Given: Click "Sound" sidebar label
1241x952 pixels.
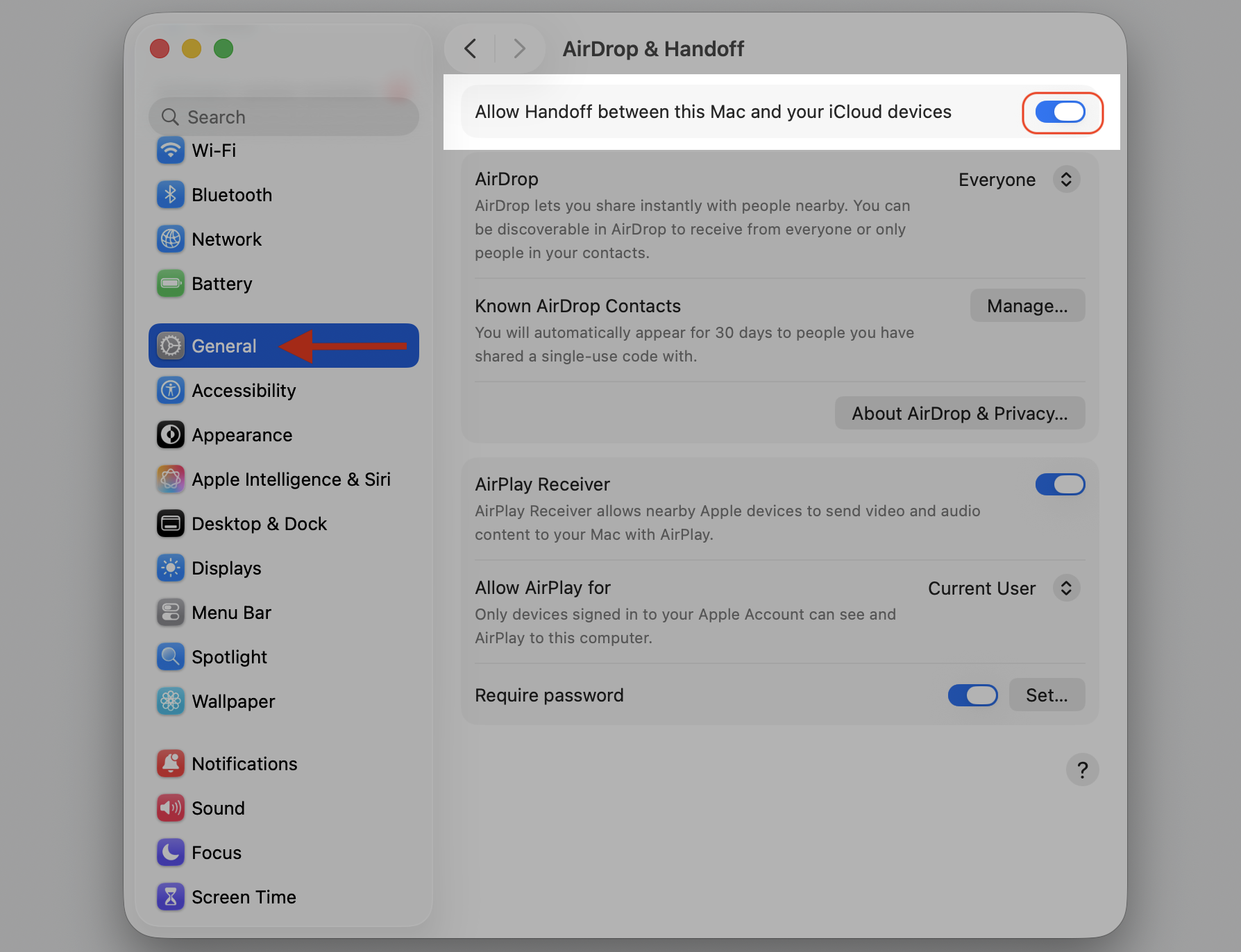Looking at the screenshot, I should [218, 808].
